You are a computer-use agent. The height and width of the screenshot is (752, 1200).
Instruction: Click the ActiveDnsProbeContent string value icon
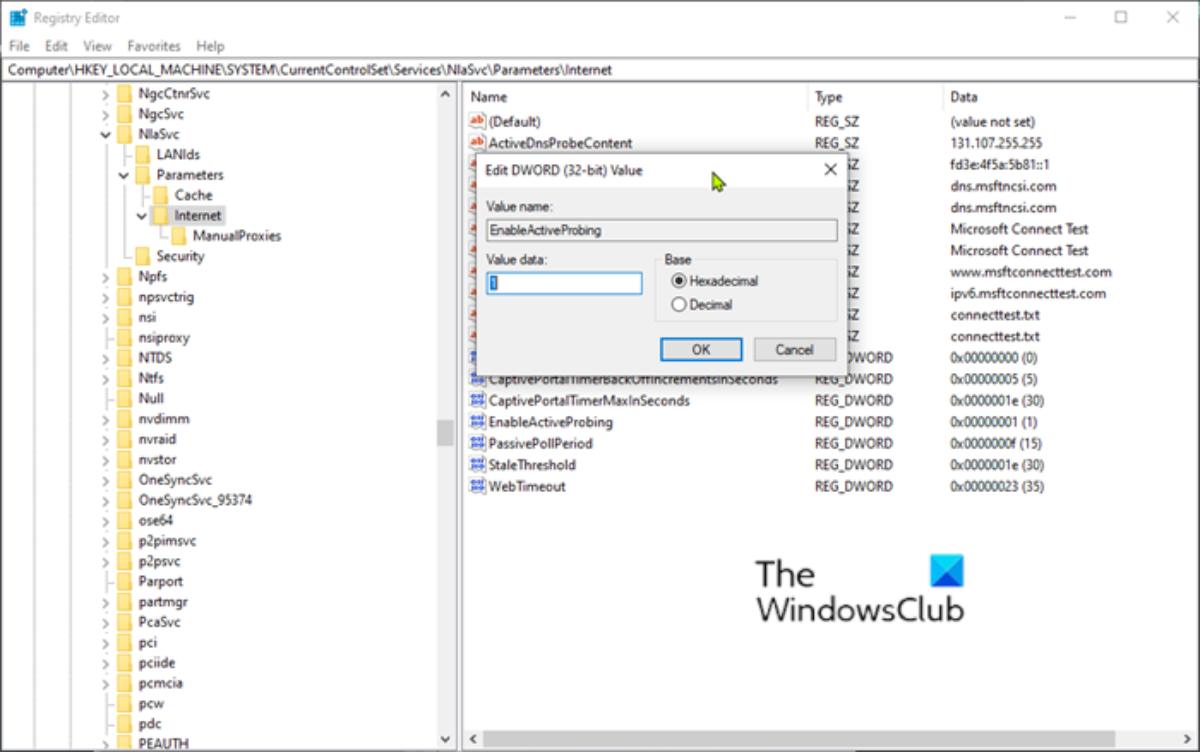[477, 143]
